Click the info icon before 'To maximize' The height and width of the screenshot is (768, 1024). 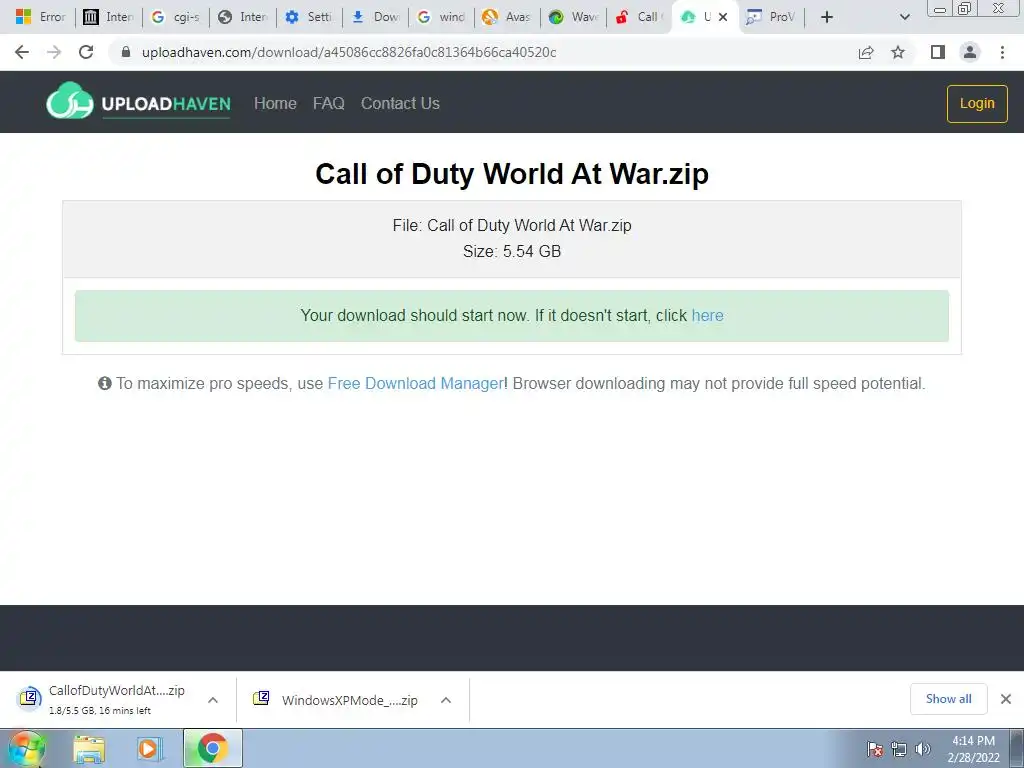coord(104,383)
